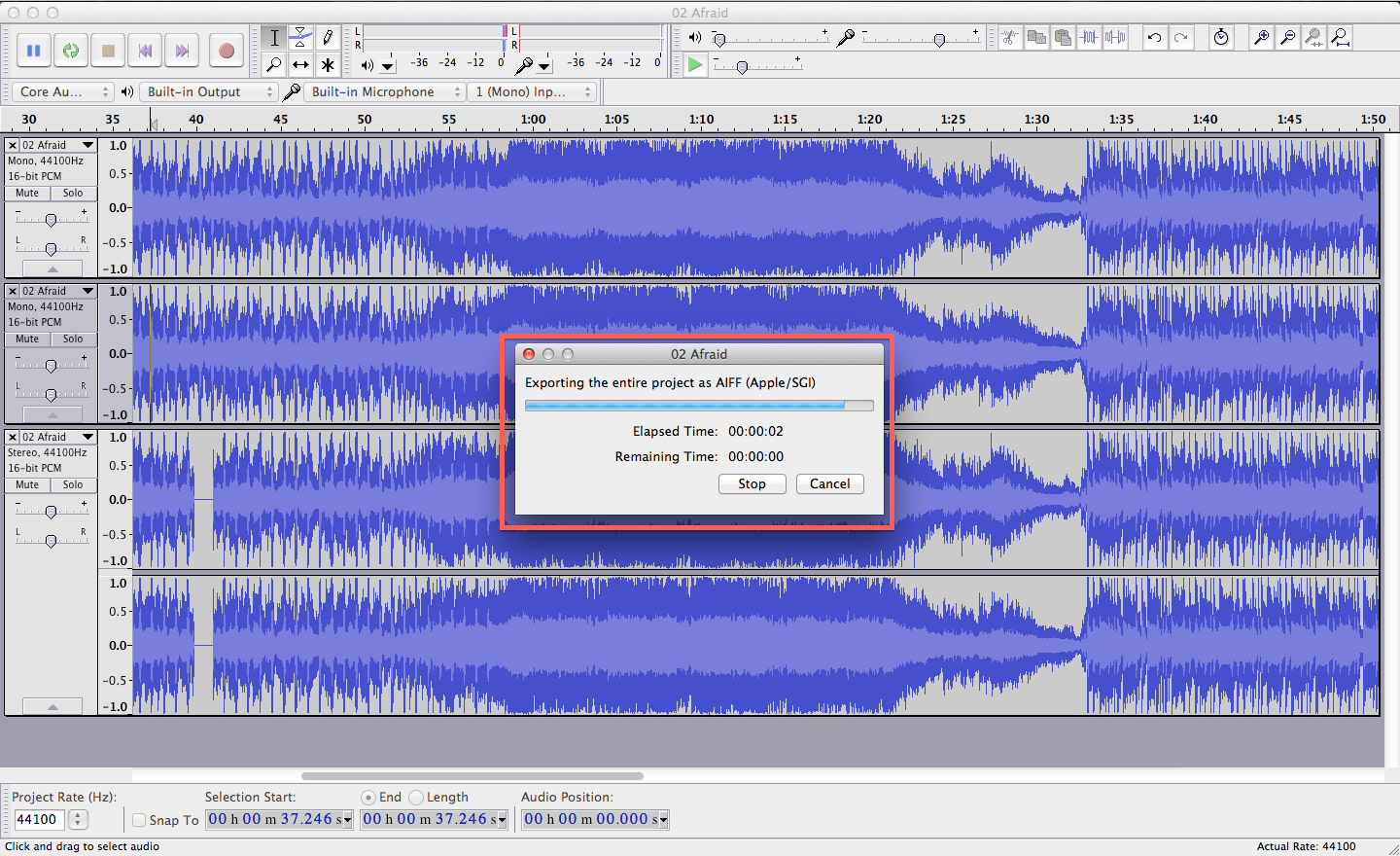Click the input volume slider
The image size is (1400, 856).
[x=921, y=38]
